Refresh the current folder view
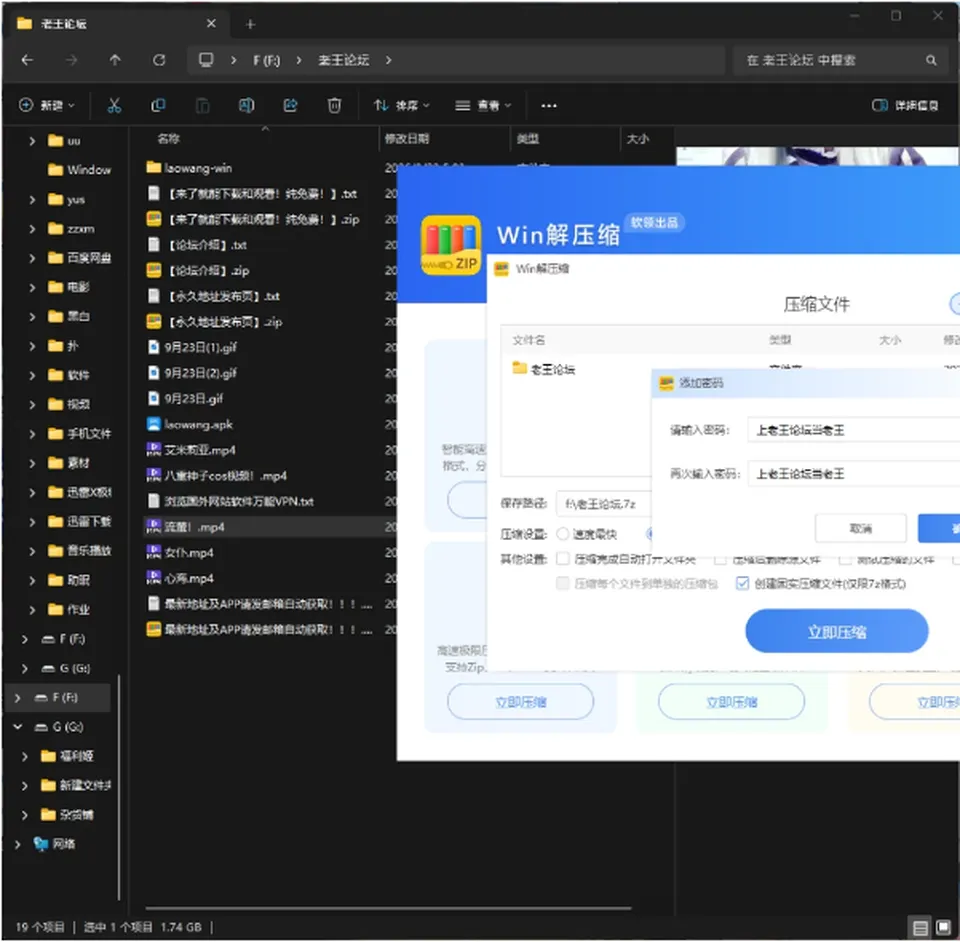This screenshot has height=942, width=960. 159,60
